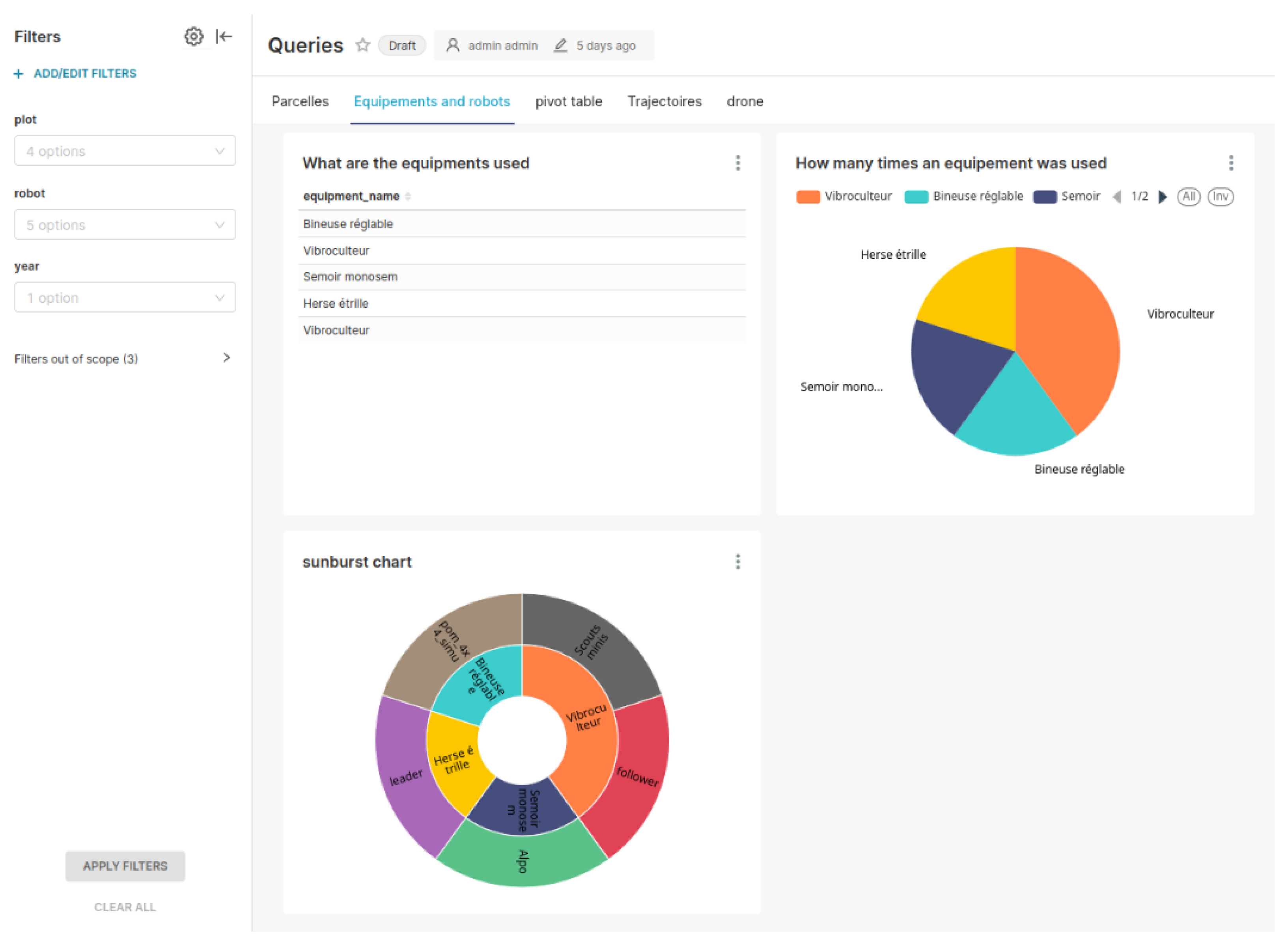Go to next legend page arrow
The height and width of the screenshot is (946, 1288).
coord(1162,197)
